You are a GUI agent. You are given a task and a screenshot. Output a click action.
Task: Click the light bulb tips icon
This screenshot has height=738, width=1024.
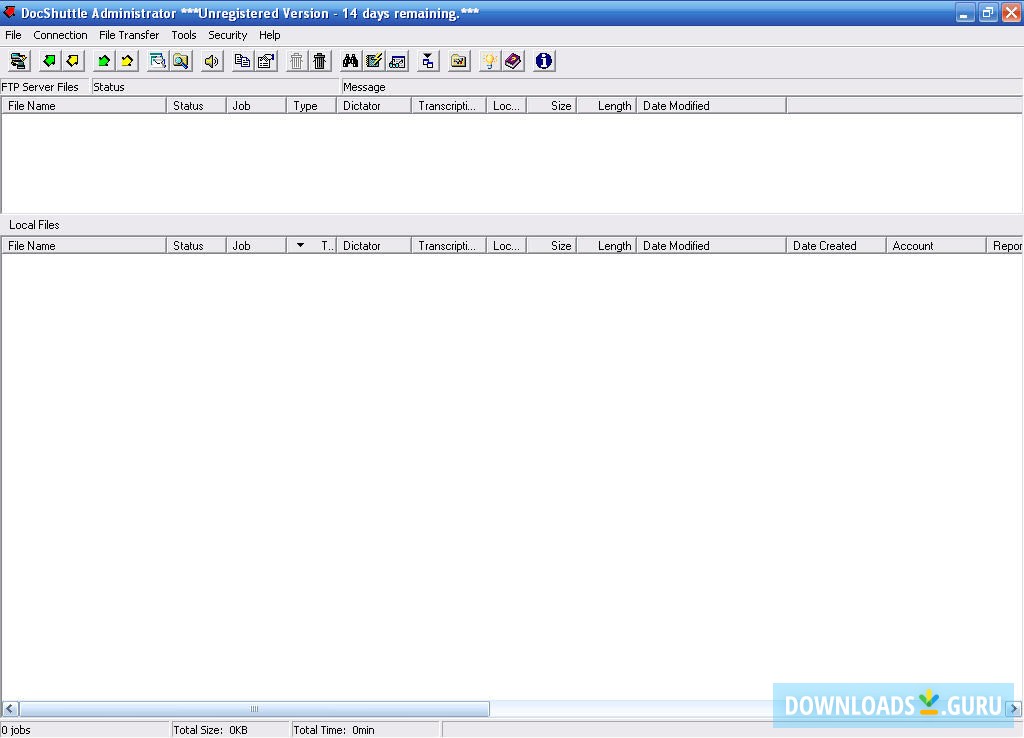[x=489, y=61]
